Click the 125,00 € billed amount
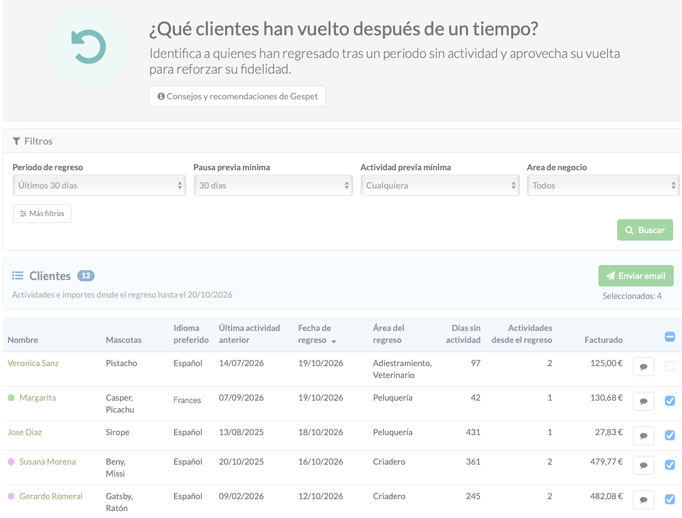 (x=606, y=363)
